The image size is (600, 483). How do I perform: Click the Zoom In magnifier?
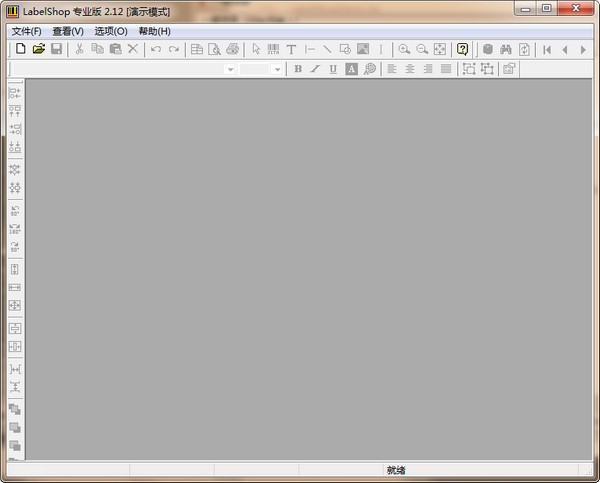[404, 49]
